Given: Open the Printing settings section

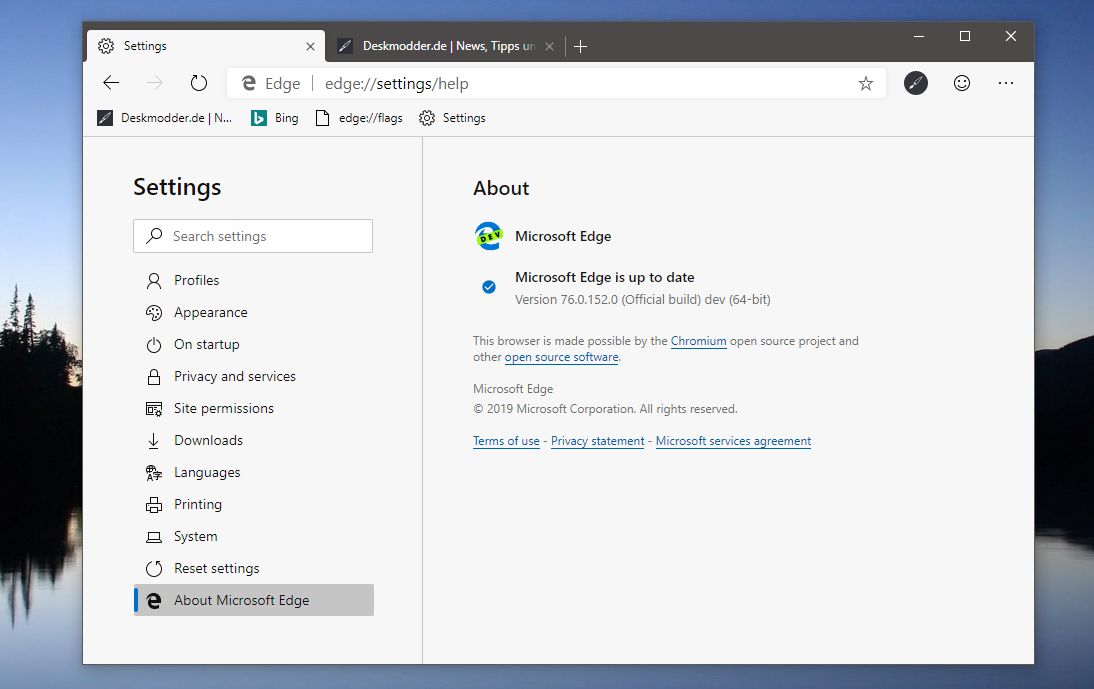Looking at the screenshot, I should (x=253, y=504).
